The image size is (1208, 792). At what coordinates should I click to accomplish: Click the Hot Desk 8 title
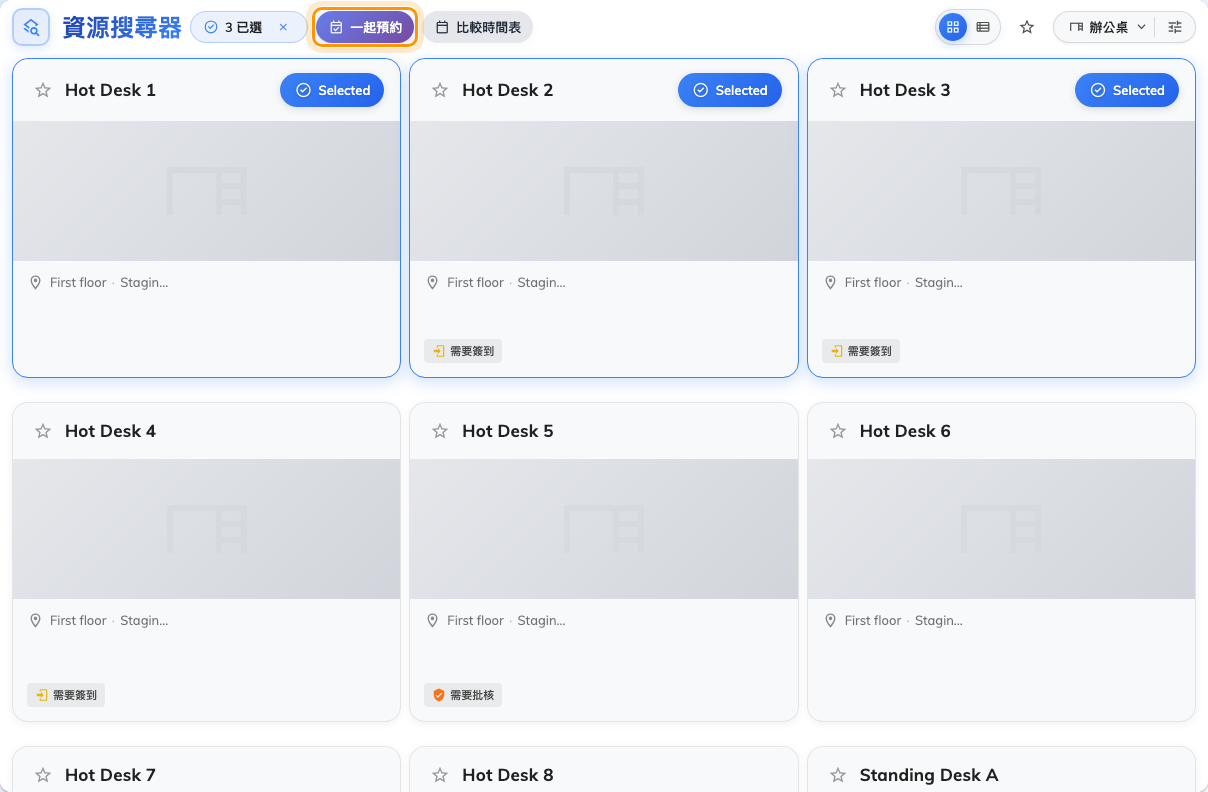click(x=507, y=775)
